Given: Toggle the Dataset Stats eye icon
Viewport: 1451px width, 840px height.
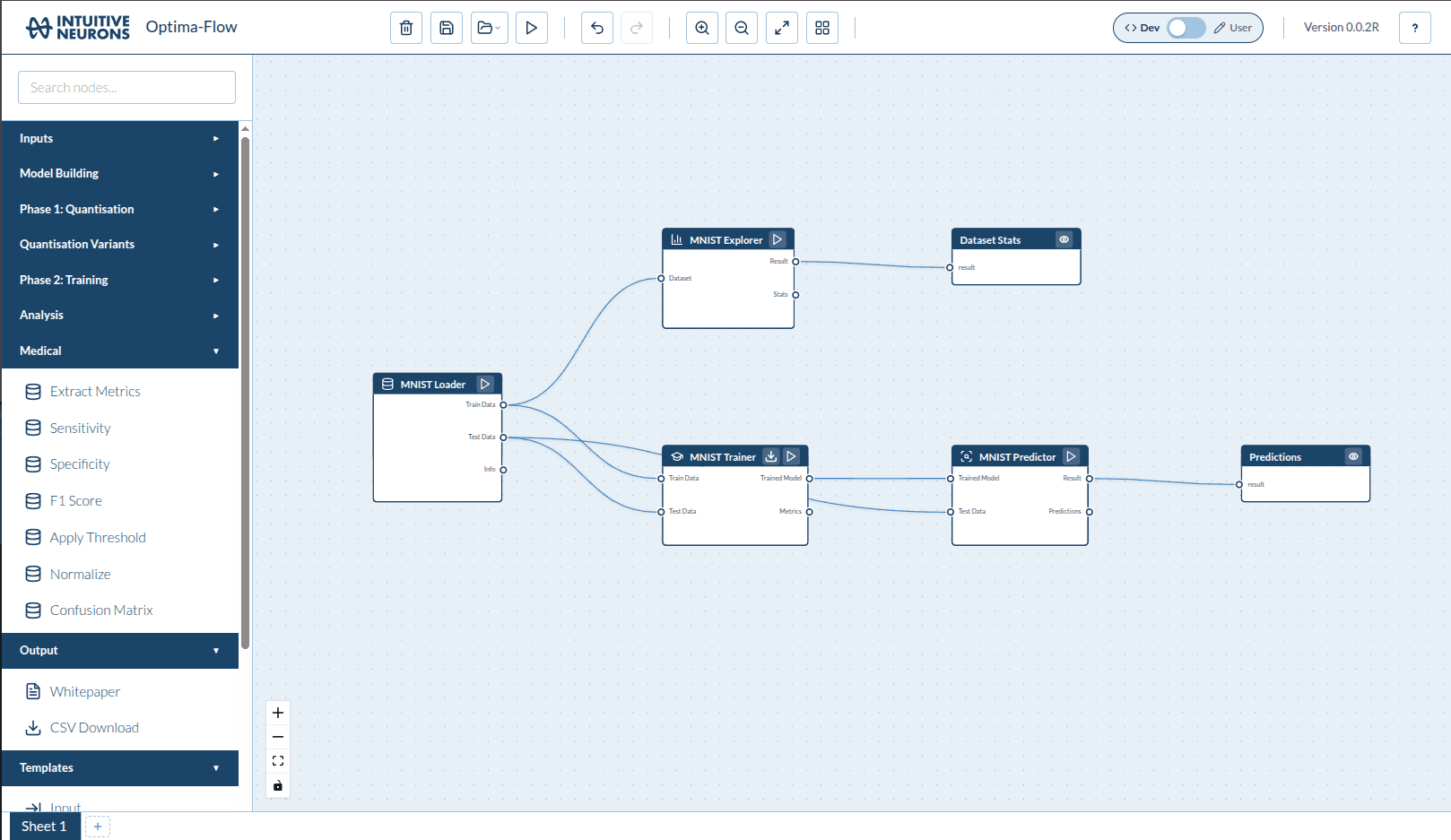Looking at the screenshot, I should 1064,239.
